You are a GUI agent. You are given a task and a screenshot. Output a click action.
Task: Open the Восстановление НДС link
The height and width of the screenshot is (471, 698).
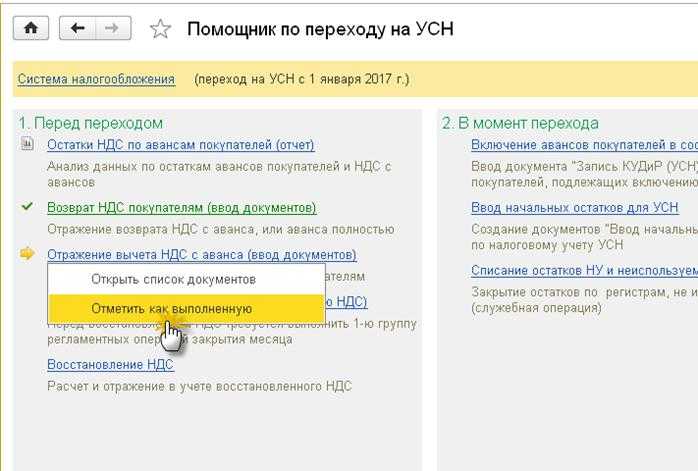point(110,364)
